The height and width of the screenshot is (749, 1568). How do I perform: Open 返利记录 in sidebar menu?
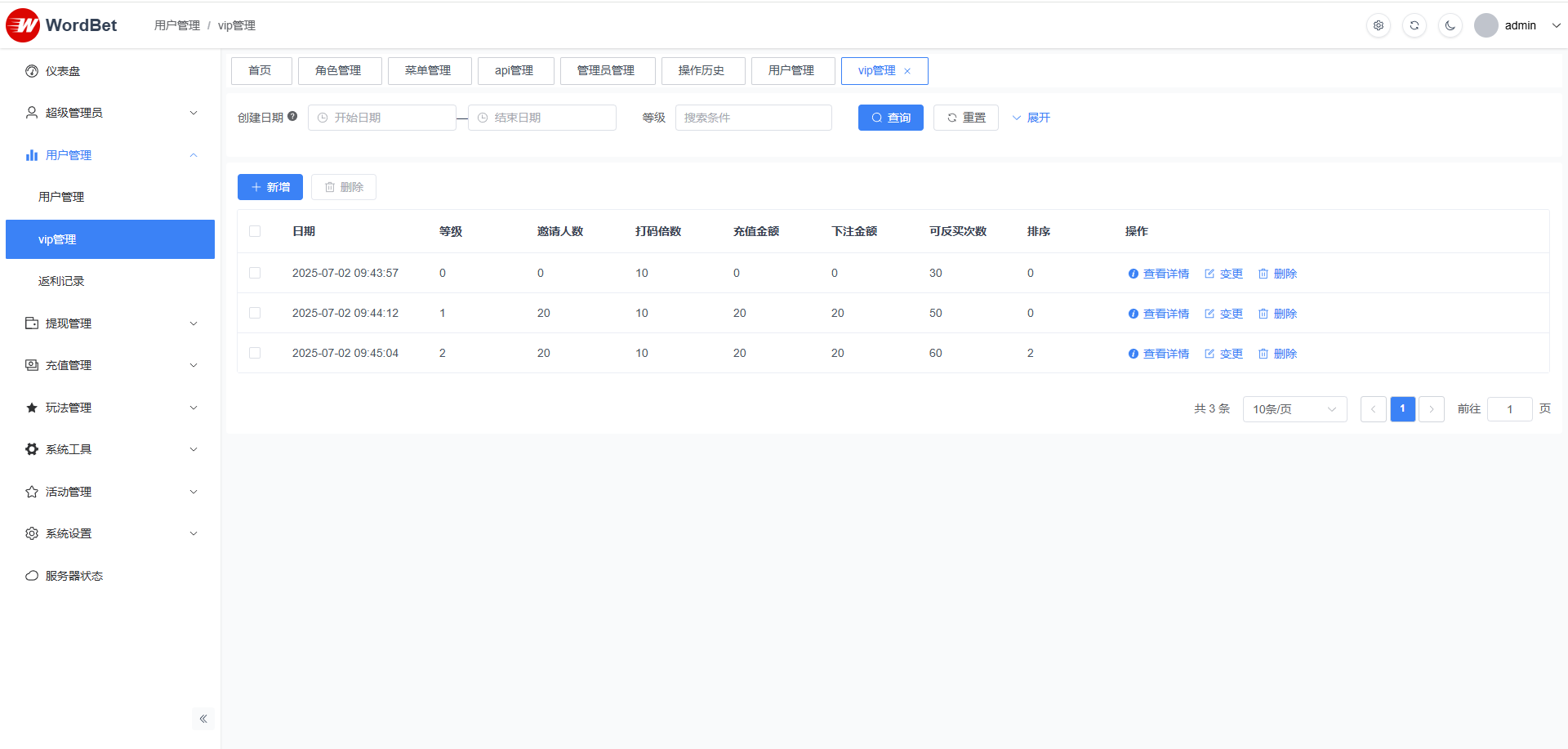pyautogui.click(x=61, y=281)
